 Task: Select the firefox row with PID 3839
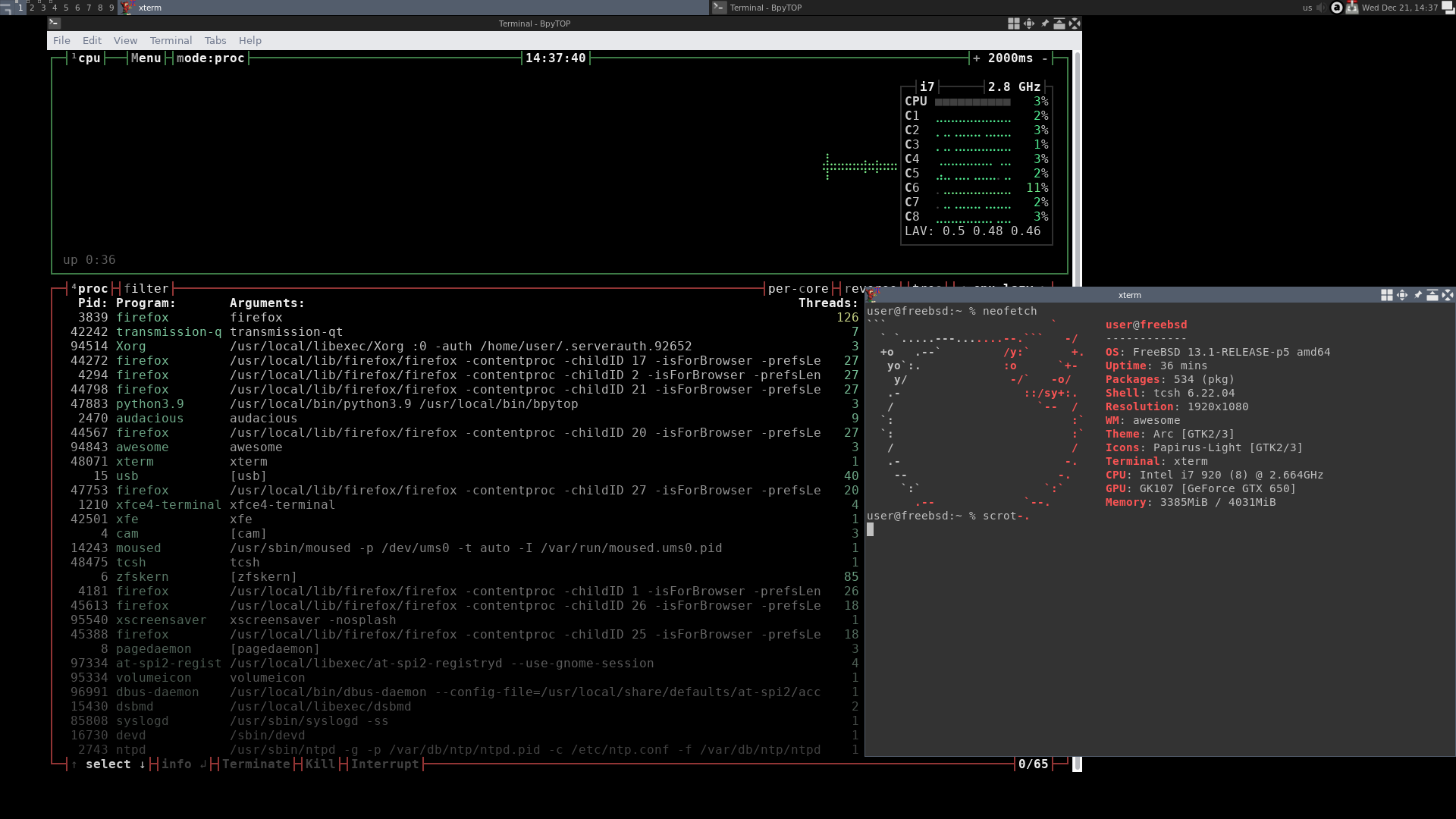click(x=464, y=318)
